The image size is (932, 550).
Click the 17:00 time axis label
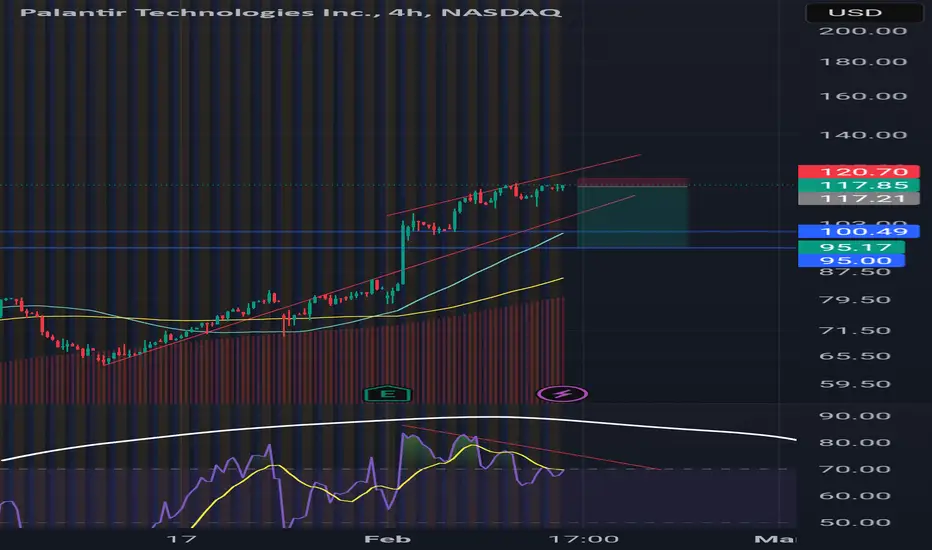(x=584, y=539)
